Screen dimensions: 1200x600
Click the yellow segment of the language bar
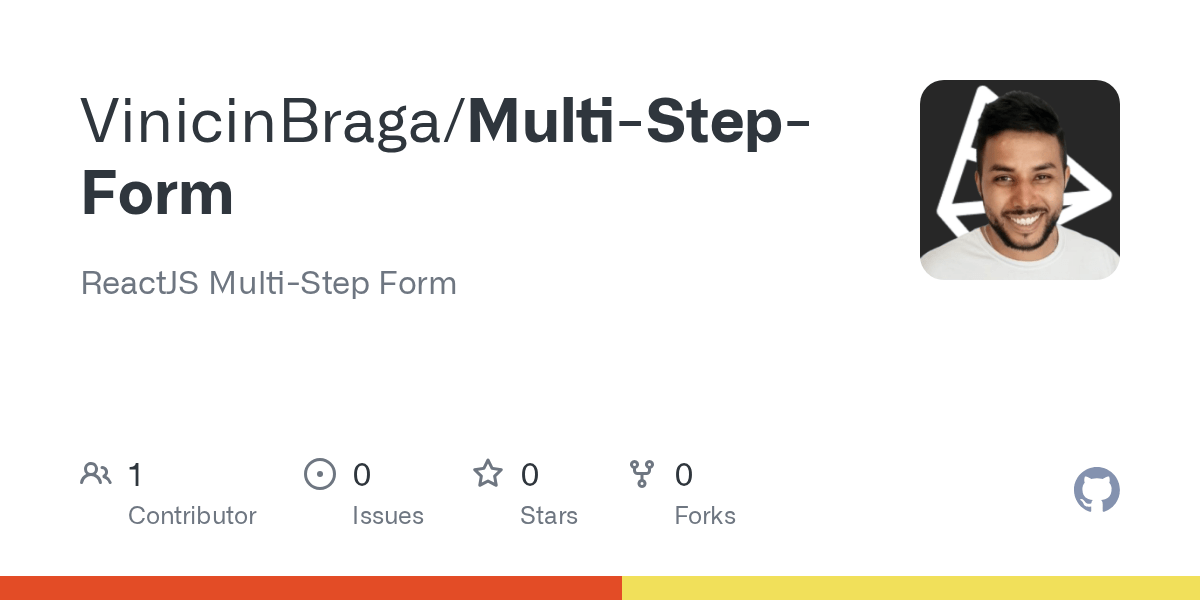coord(910,588)
